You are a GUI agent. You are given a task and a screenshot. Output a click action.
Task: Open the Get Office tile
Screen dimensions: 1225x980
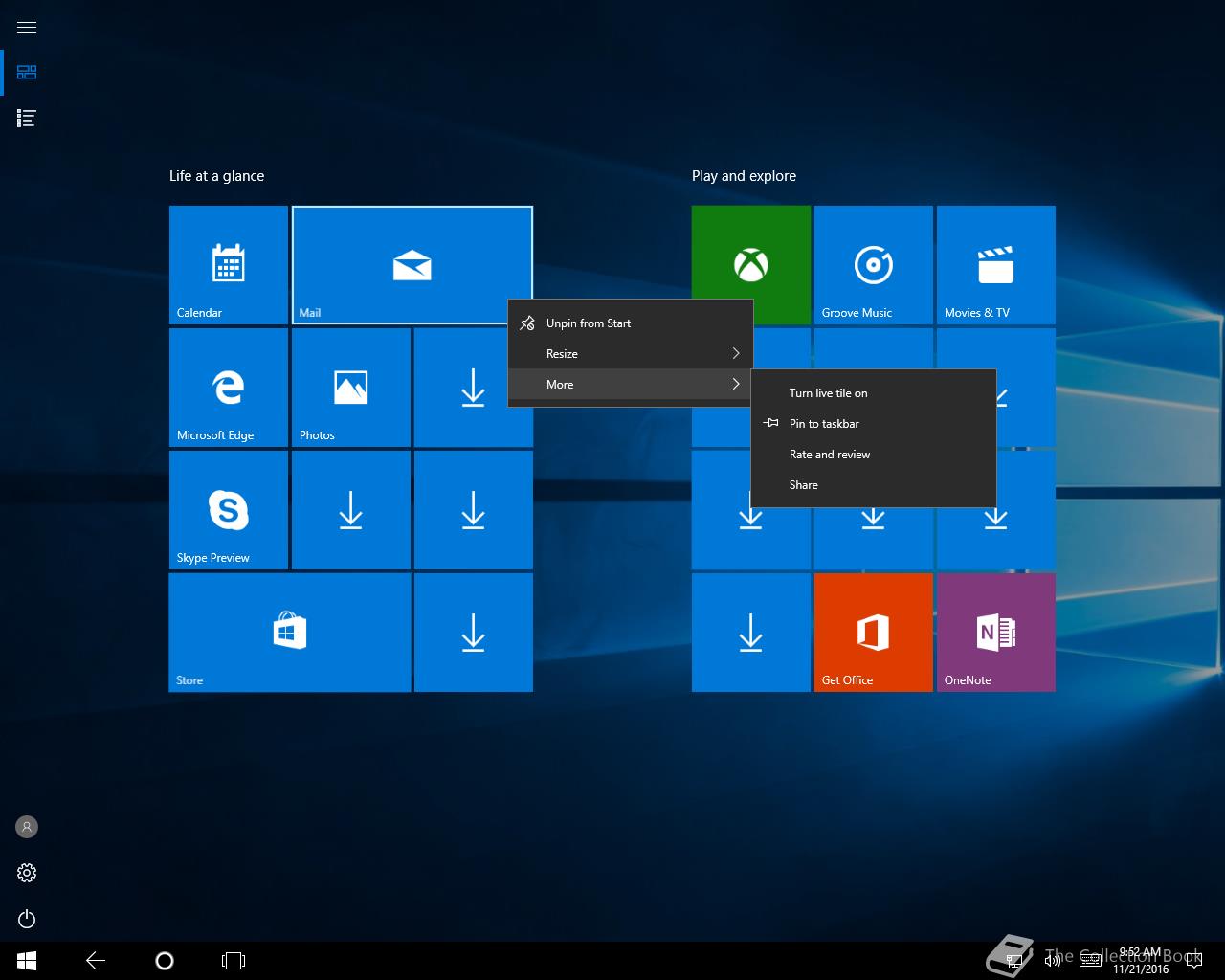(874, 633)
